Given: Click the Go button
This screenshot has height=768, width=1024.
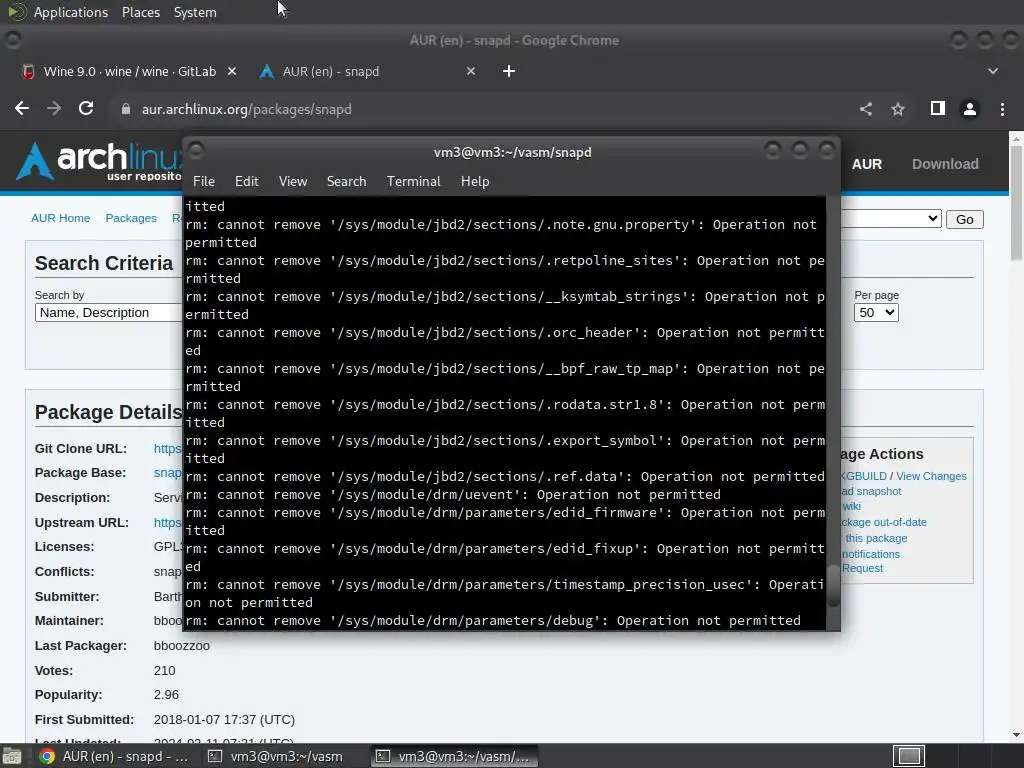Looking at the screenshot, I should [x=965, y=219].
